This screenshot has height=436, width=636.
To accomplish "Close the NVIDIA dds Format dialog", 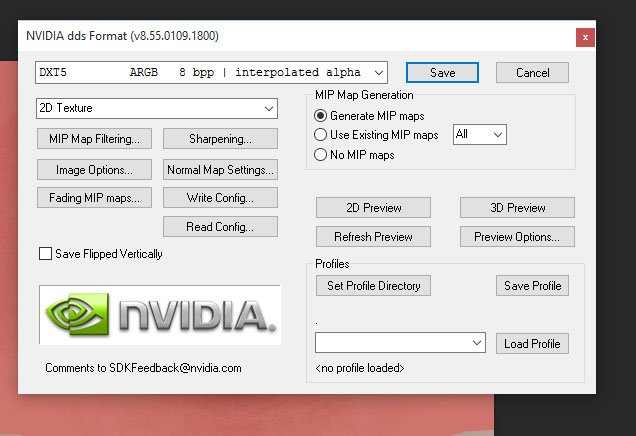I will 585,37.
